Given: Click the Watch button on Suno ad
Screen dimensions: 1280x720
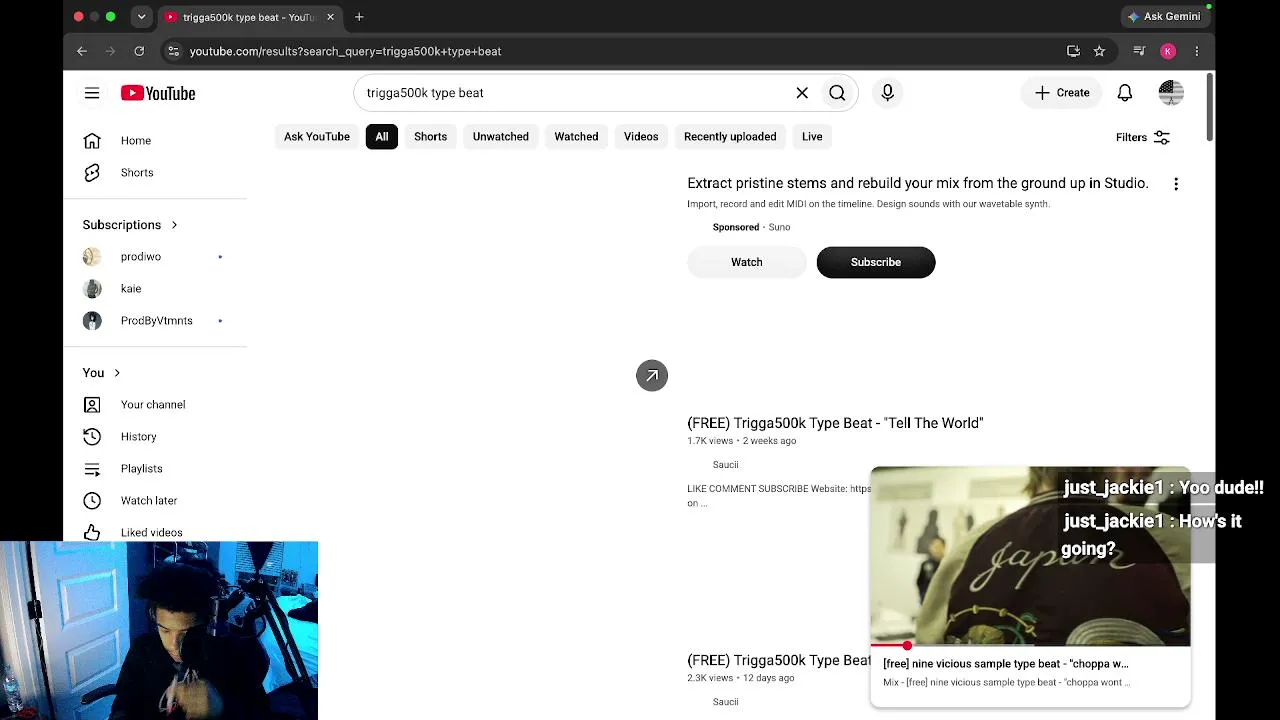Looking at the screenshot, I should (746, 262).
